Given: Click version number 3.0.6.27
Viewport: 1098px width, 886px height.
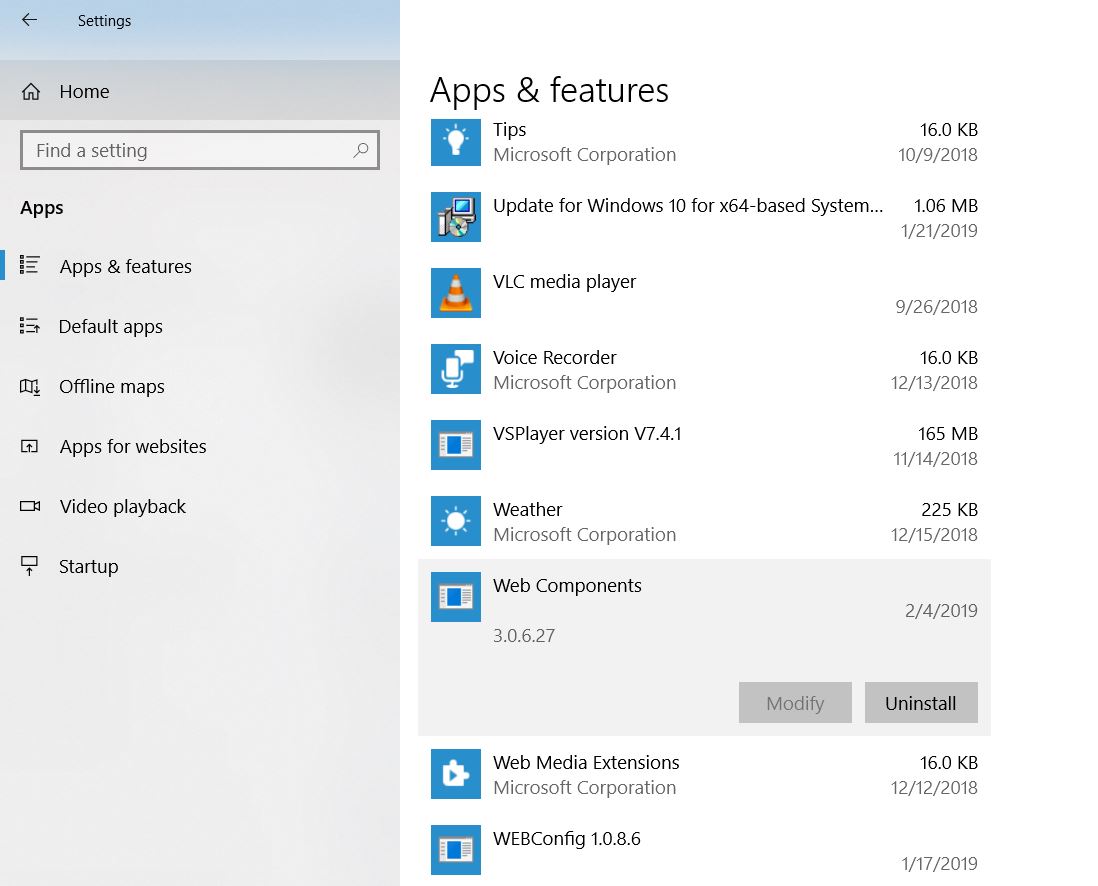Looking at the screenshot, I should tap(524, 635).
